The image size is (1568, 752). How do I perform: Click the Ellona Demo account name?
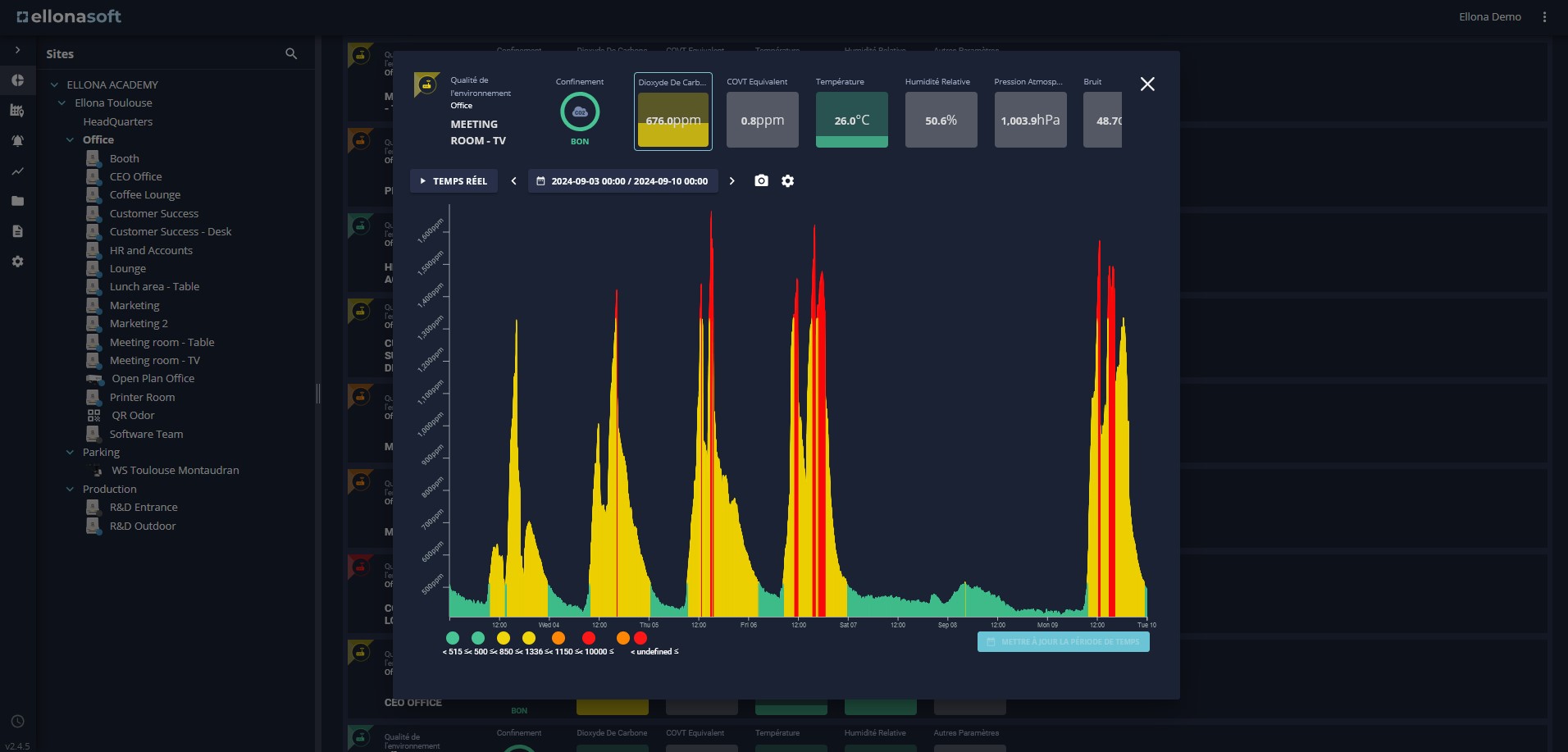tap(1489, 17)
